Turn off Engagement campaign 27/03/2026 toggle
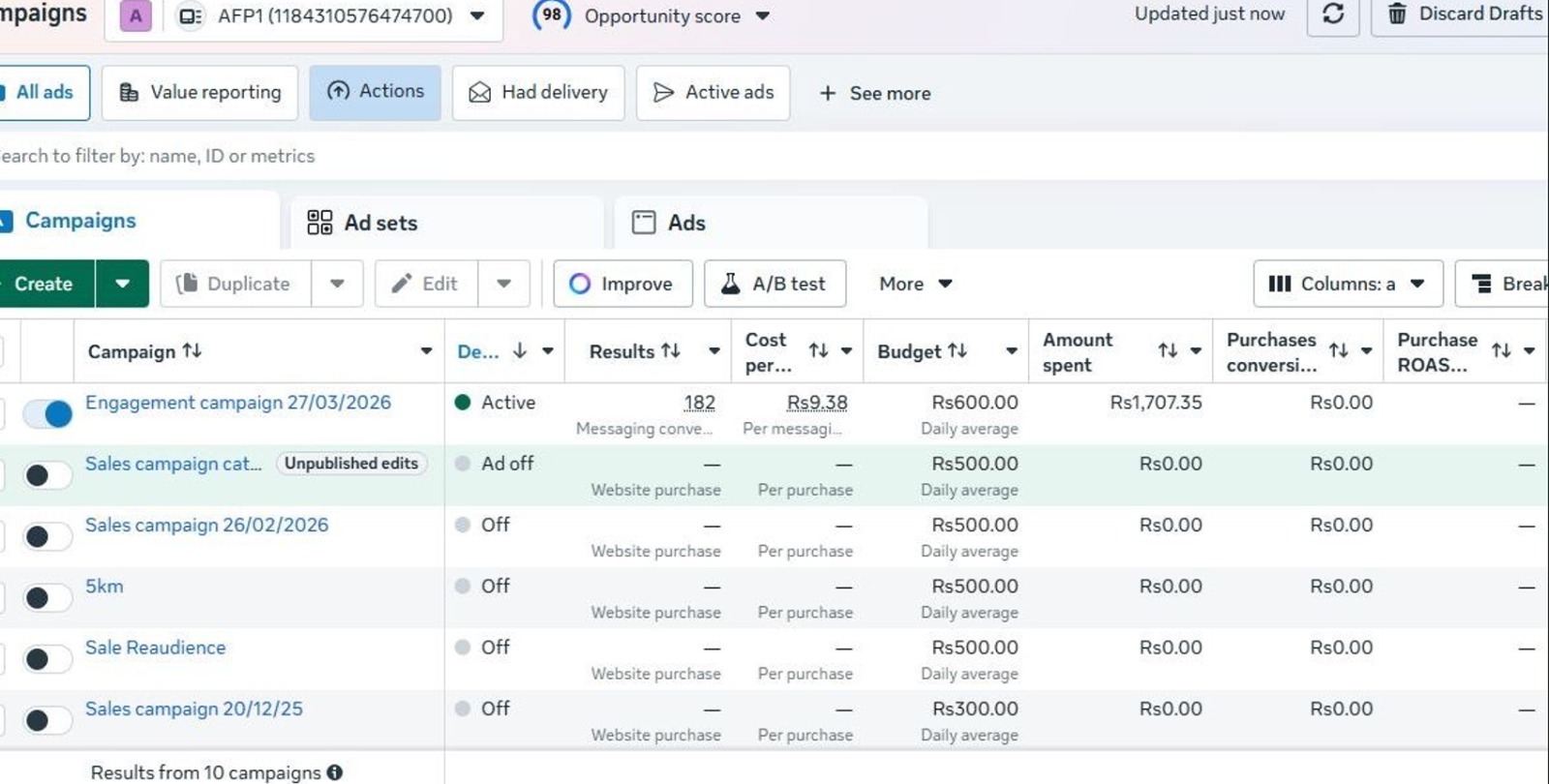This screenshot has height=784, width=1549. [47, 414]
